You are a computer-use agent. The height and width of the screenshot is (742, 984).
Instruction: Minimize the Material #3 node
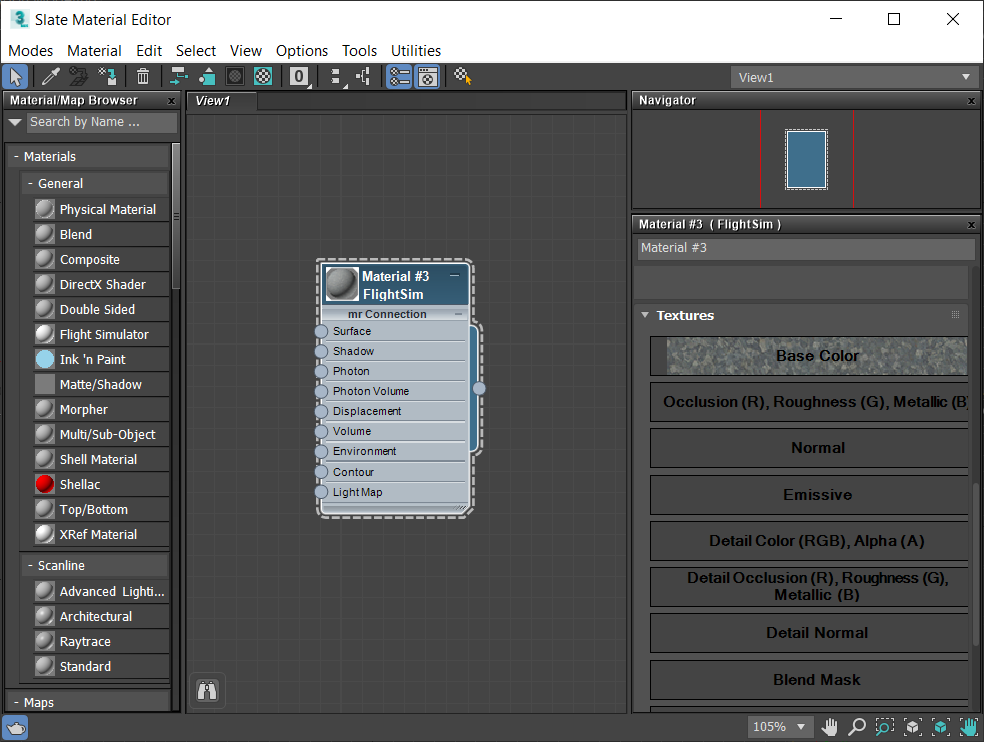454,276
